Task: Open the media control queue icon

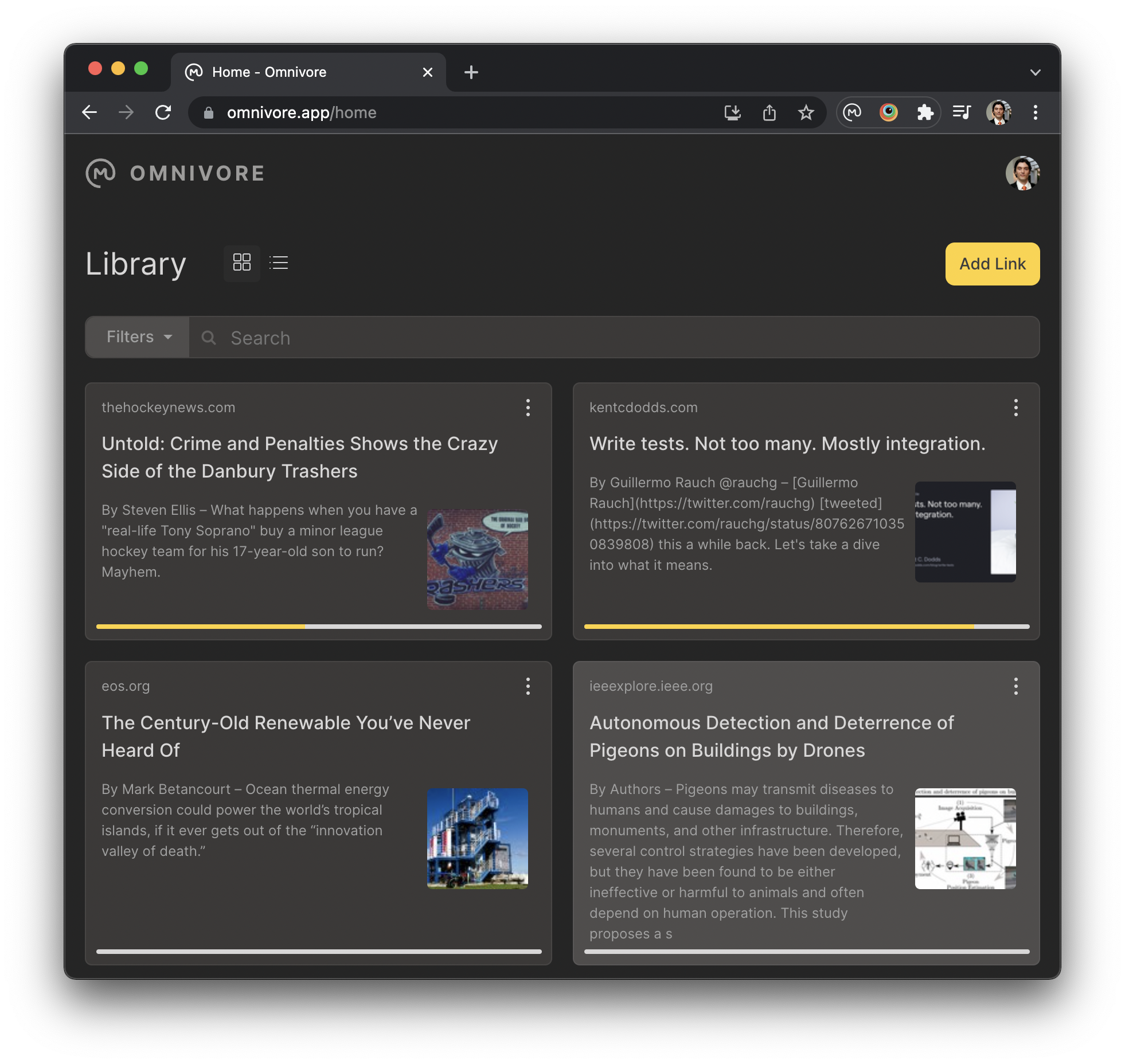Action: (962, 112)
